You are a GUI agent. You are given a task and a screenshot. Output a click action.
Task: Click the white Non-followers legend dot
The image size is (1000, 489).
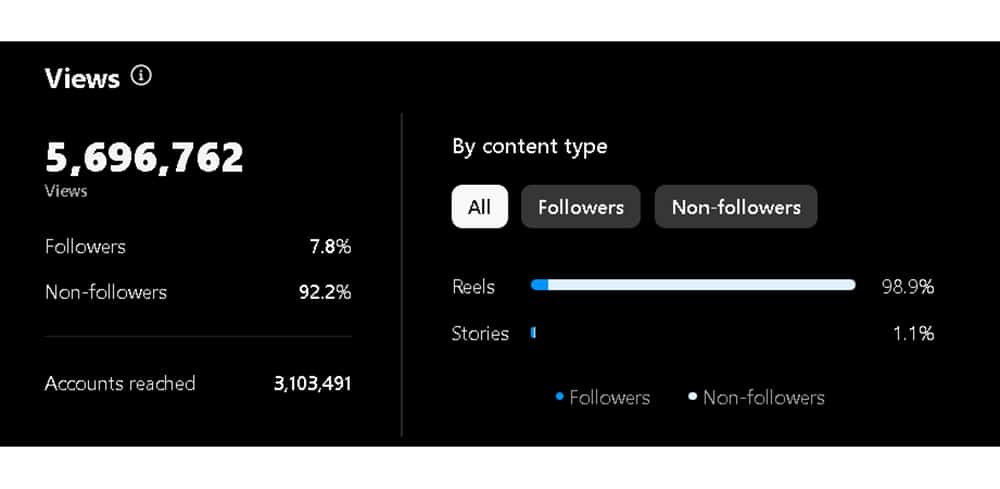[693, 397]
